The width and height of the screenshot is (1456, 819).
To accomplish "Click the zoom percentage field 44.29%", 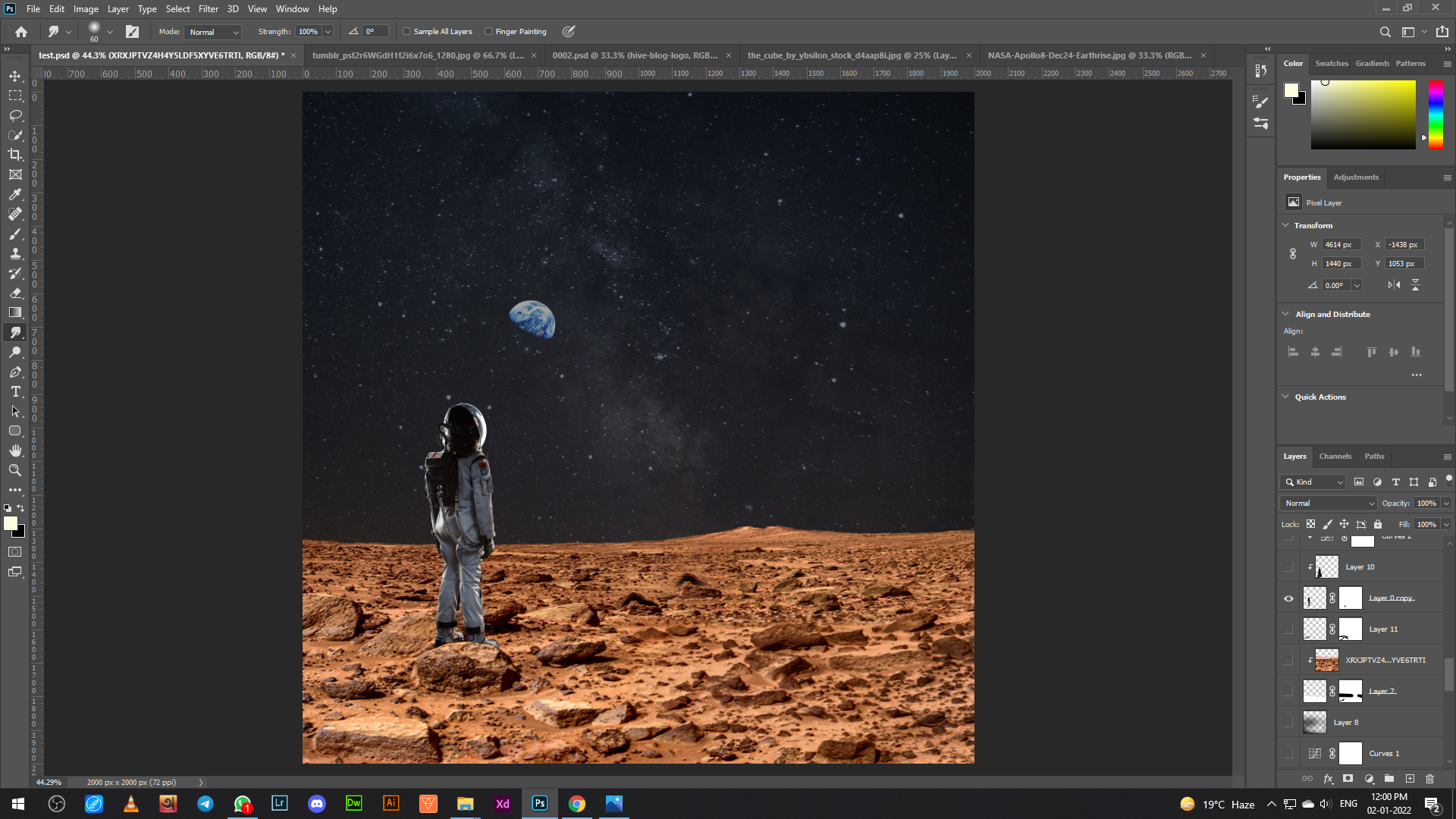I will coord(49,782).
